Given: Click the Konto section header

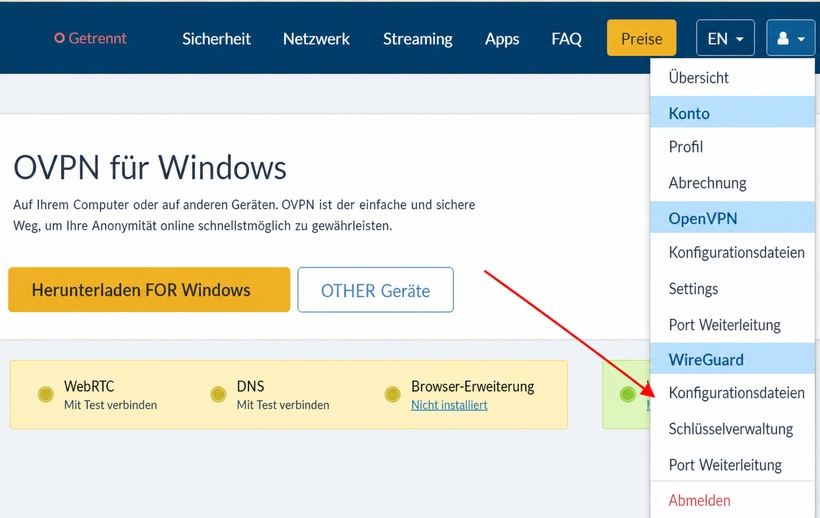Looking at the screenshot, I should (732, 112).
